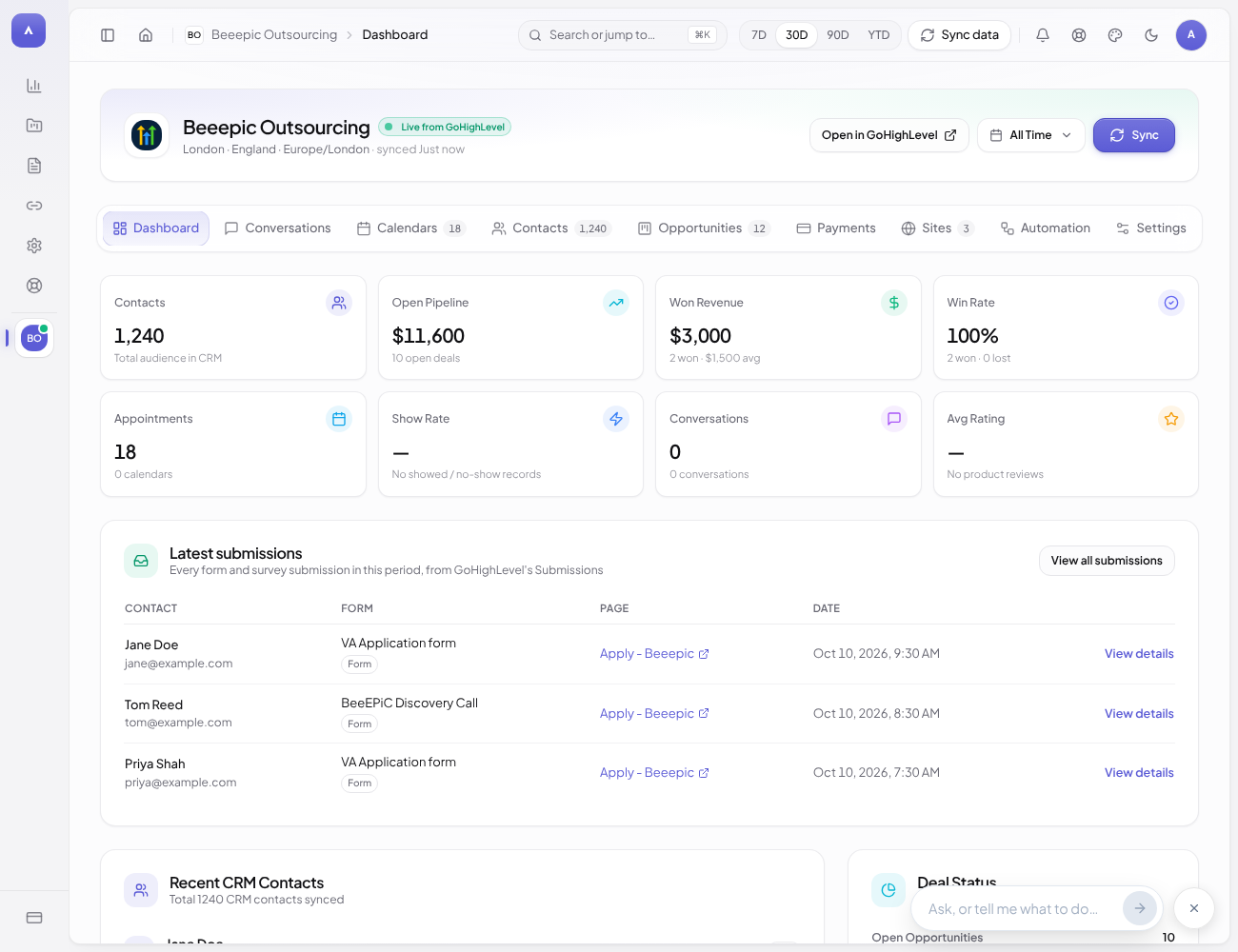
Task: Send the assistant prompt with the arrow button
Action: click(x=1140, y=908)
